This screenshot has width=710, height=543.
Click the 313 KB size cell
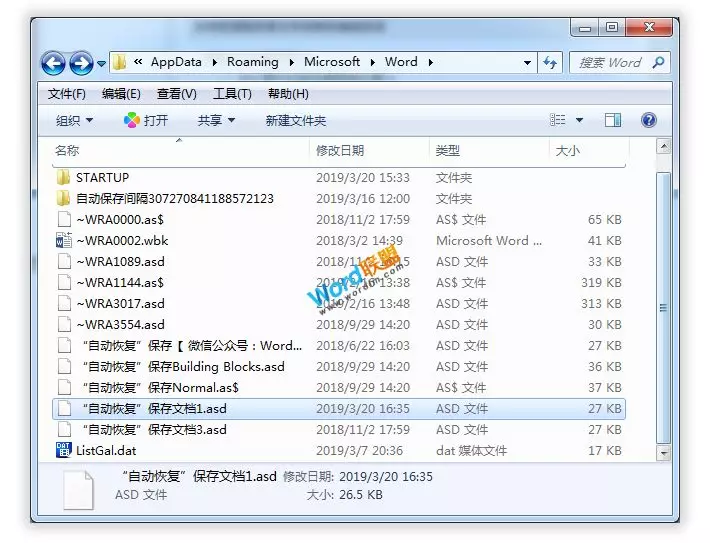click(x=601, y=303)
